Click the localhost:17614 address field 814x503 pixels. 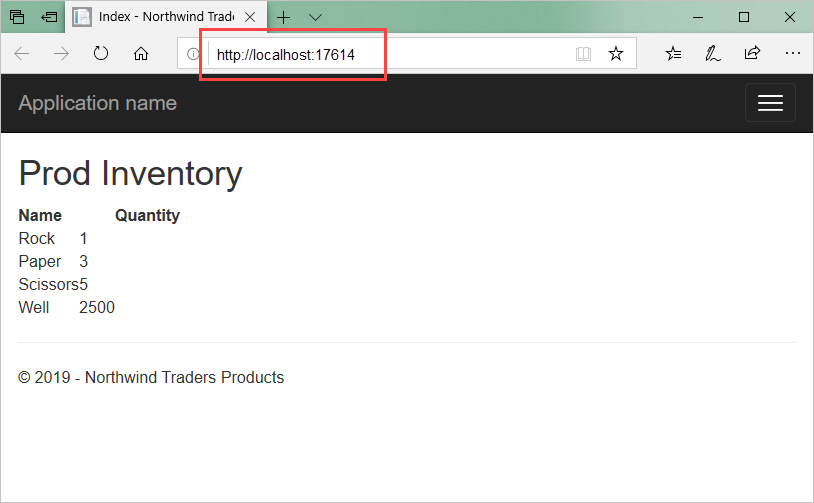[406, 53]
